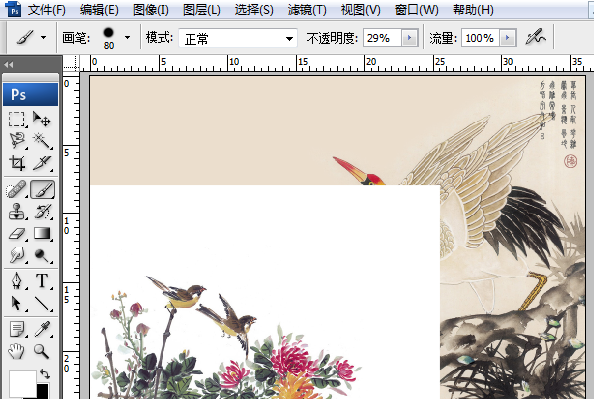The height and width of the screenshot is (399, 594).
Task: Open the 滤镜(T) menu
Action: [x=307, y=9]
